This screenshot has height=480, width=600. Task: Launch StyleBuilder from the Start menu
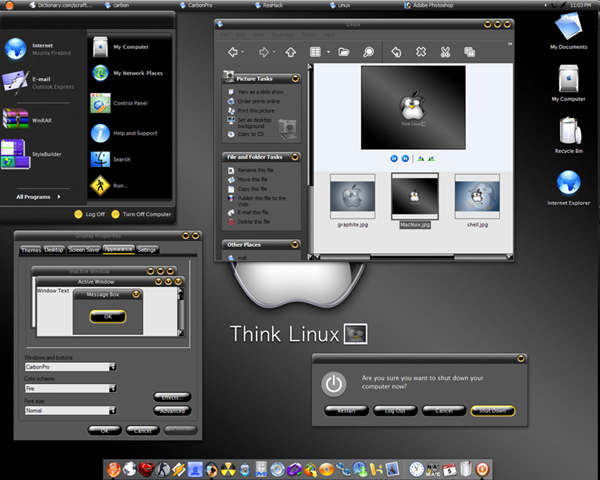[x=31, y=154]
